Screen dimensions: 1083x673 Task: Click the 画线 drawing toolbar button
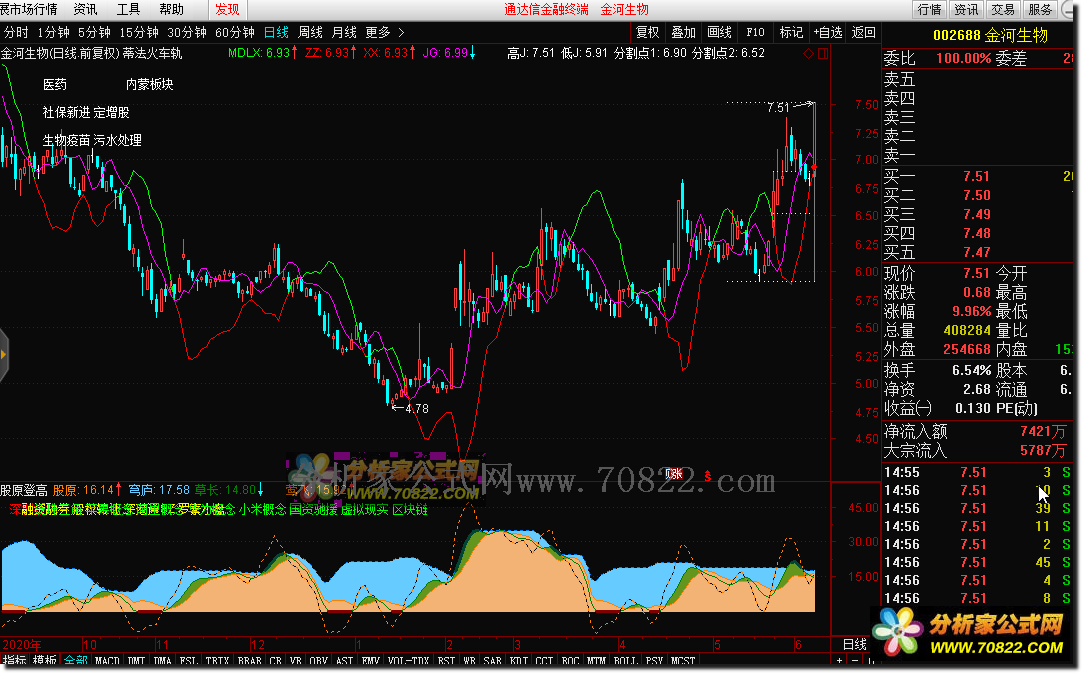click(x=719, y=32)
